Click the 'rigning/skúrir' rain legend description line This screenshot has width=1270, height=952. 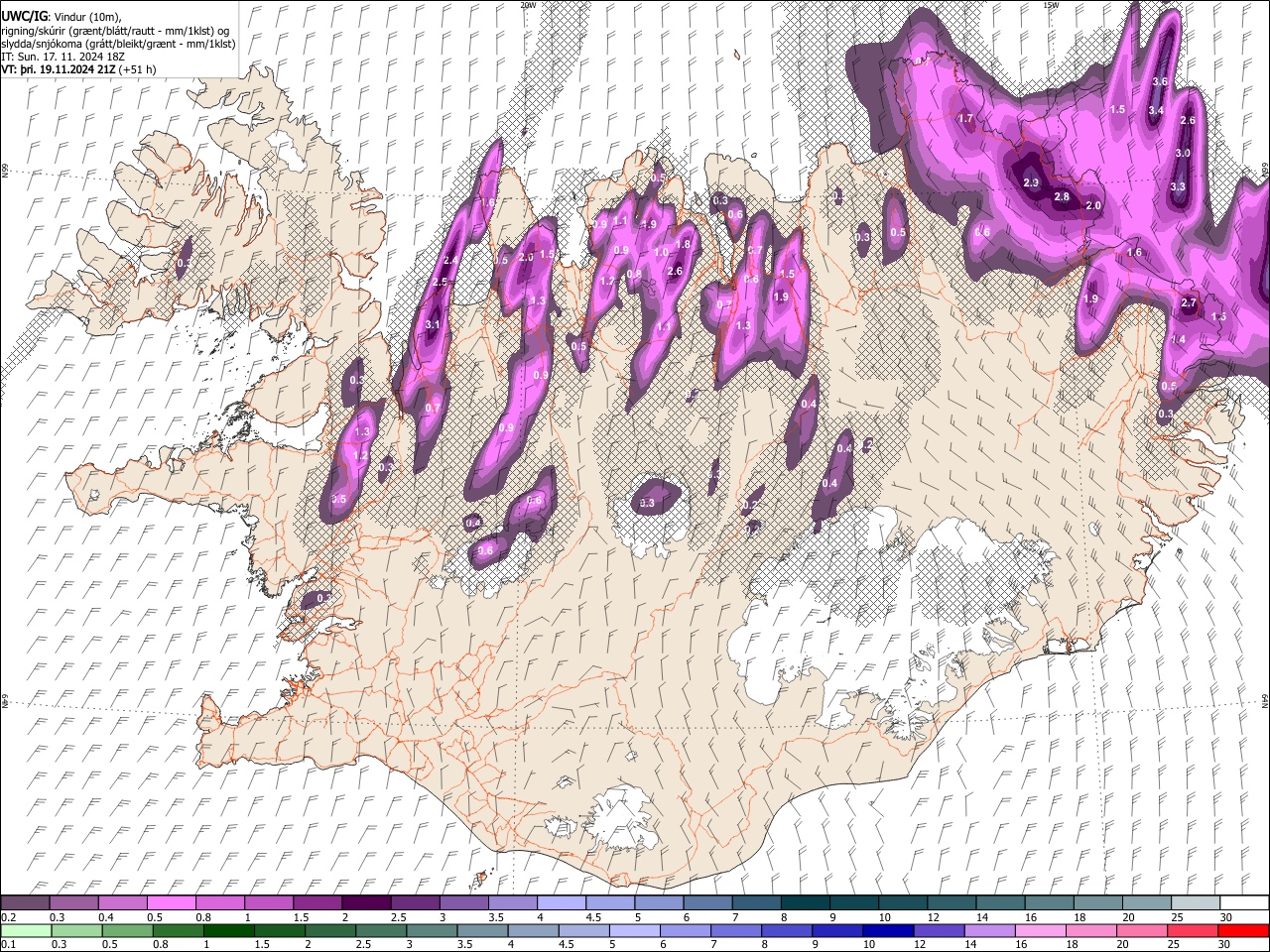coord(116,30)
